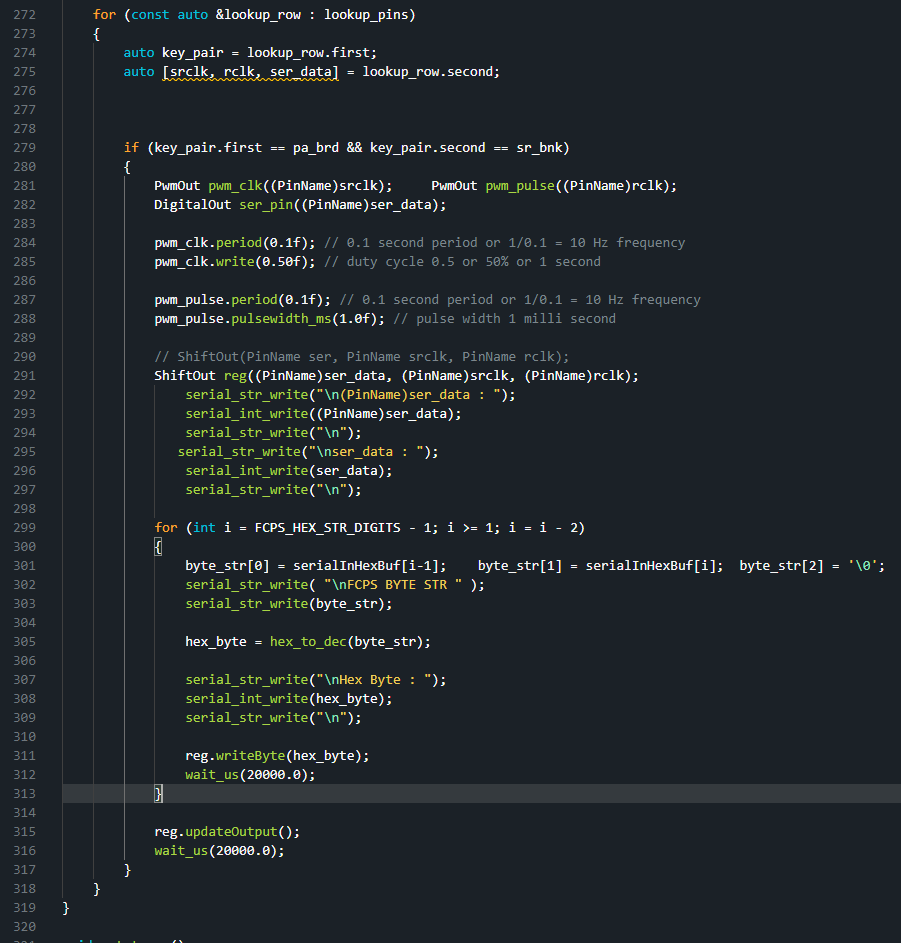Place cursor on 'lookup_pins' in the for loop

coord(366,14)
